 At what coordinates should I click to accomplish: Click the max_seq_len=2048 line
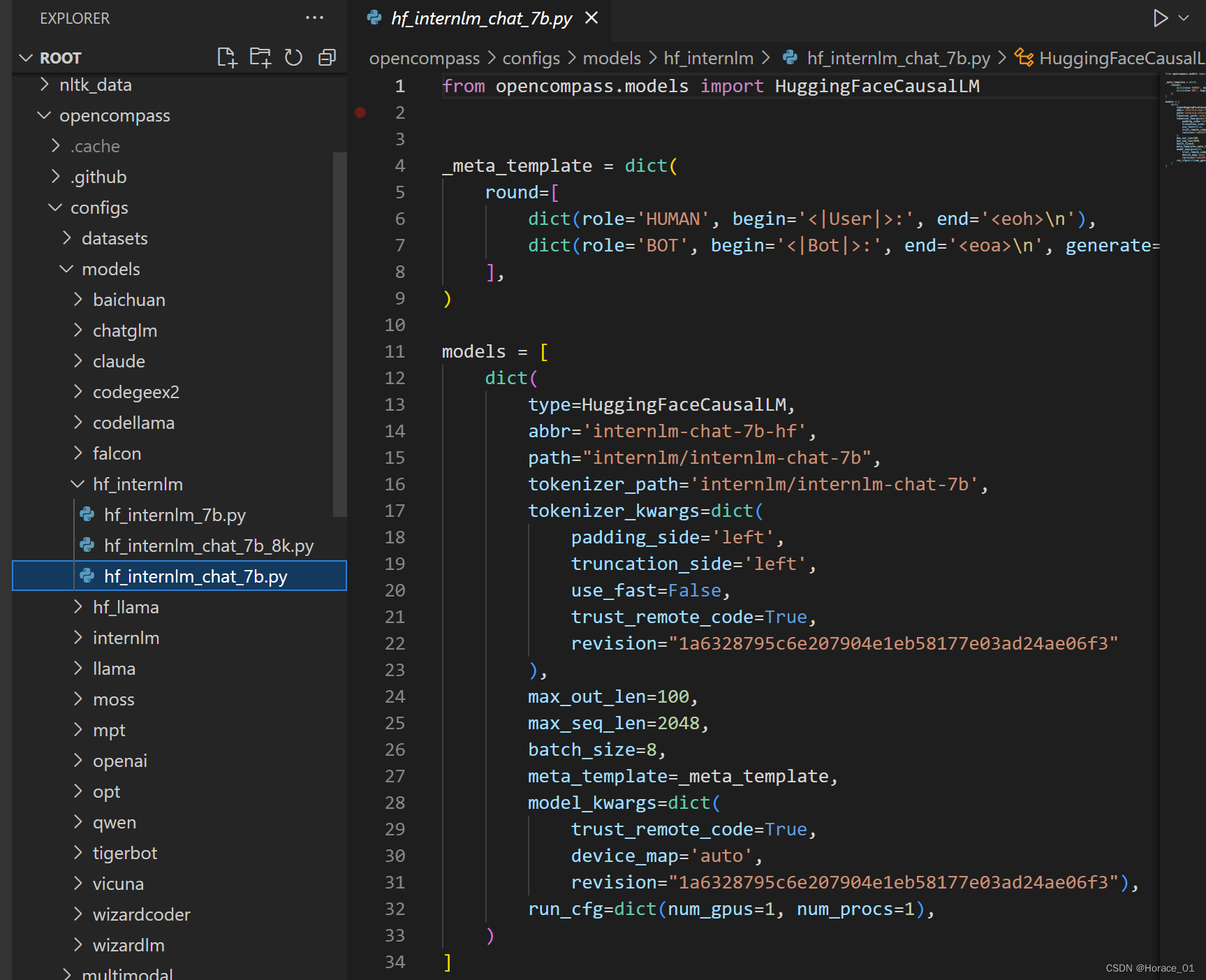click(x=619, y=723)
